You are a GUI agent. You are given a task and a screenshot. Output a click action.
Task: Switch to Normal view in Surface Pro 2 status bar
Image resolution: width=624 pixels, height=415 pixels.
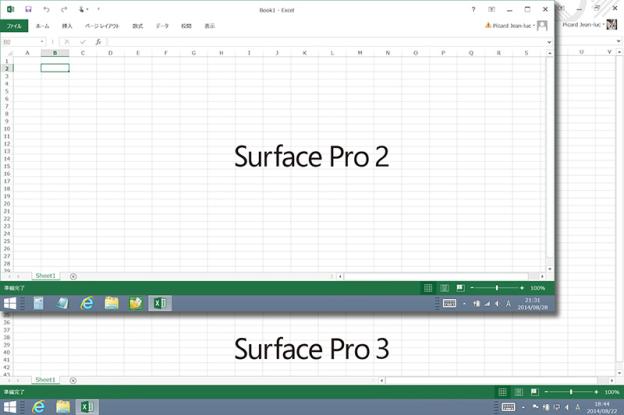tap(428, 288)
